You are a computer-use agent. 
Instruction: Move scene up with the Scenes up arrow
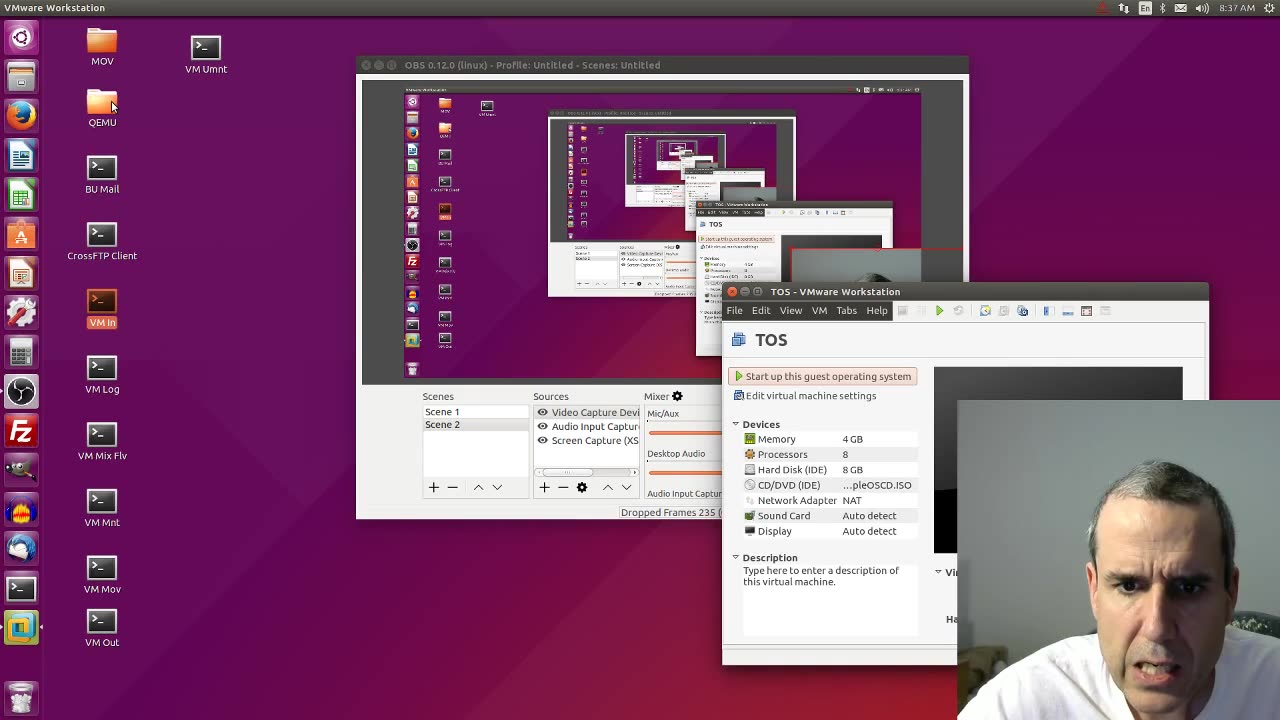(x=478, y=487)
